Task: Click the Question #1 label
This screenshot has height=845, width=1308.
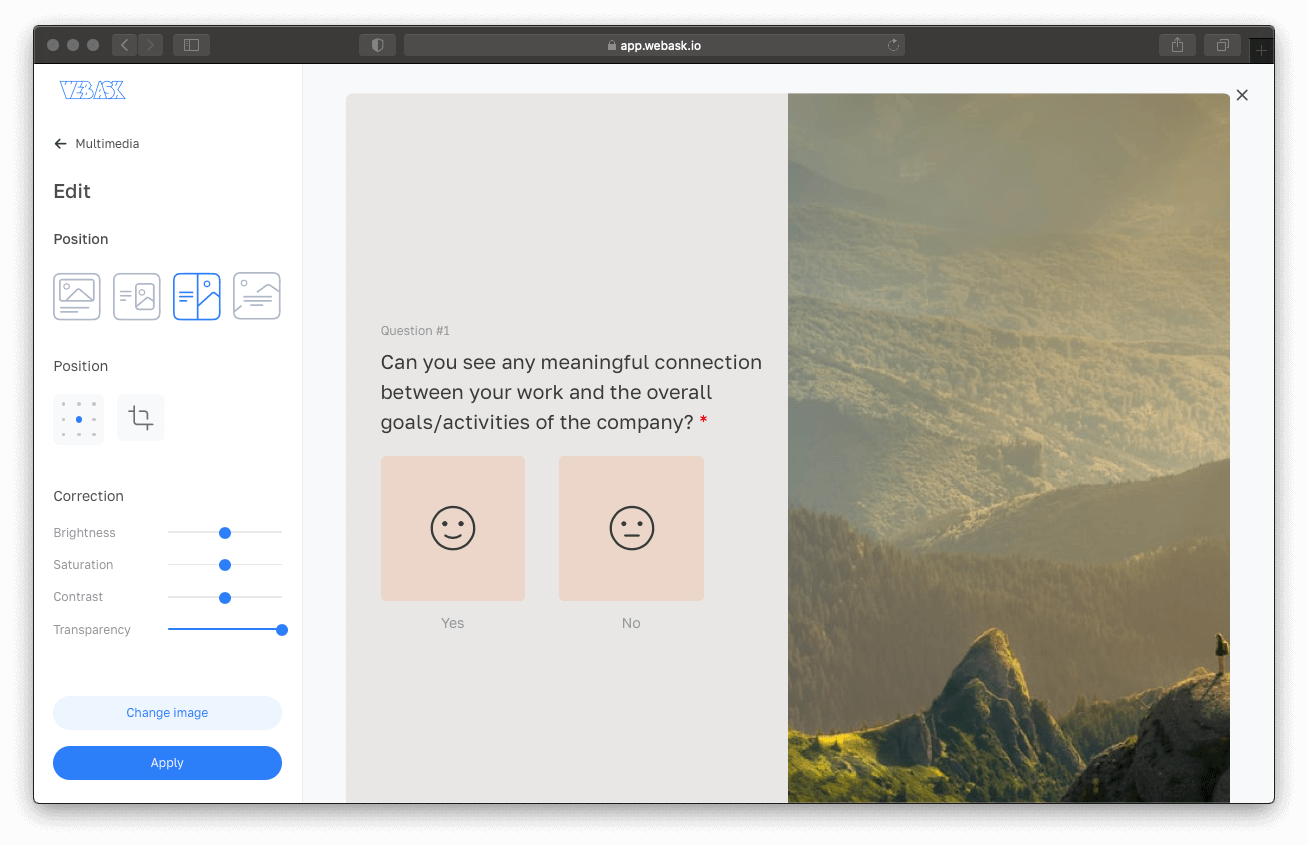Action: pyautogui.click(x=415, y=331)
